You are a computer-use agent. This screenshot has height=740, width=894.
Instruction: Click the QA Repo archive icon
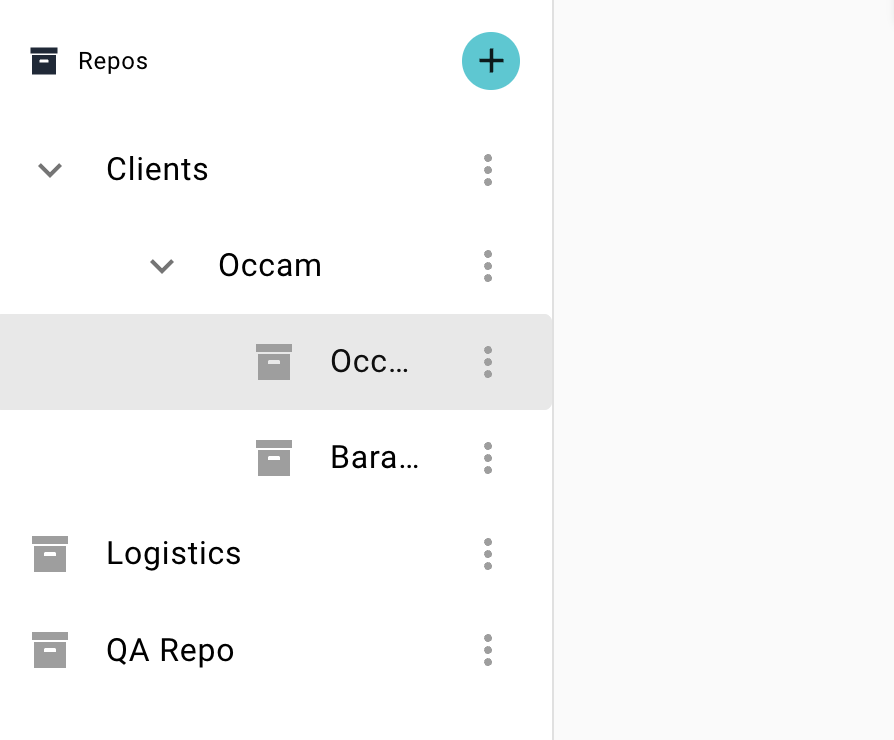50,650
